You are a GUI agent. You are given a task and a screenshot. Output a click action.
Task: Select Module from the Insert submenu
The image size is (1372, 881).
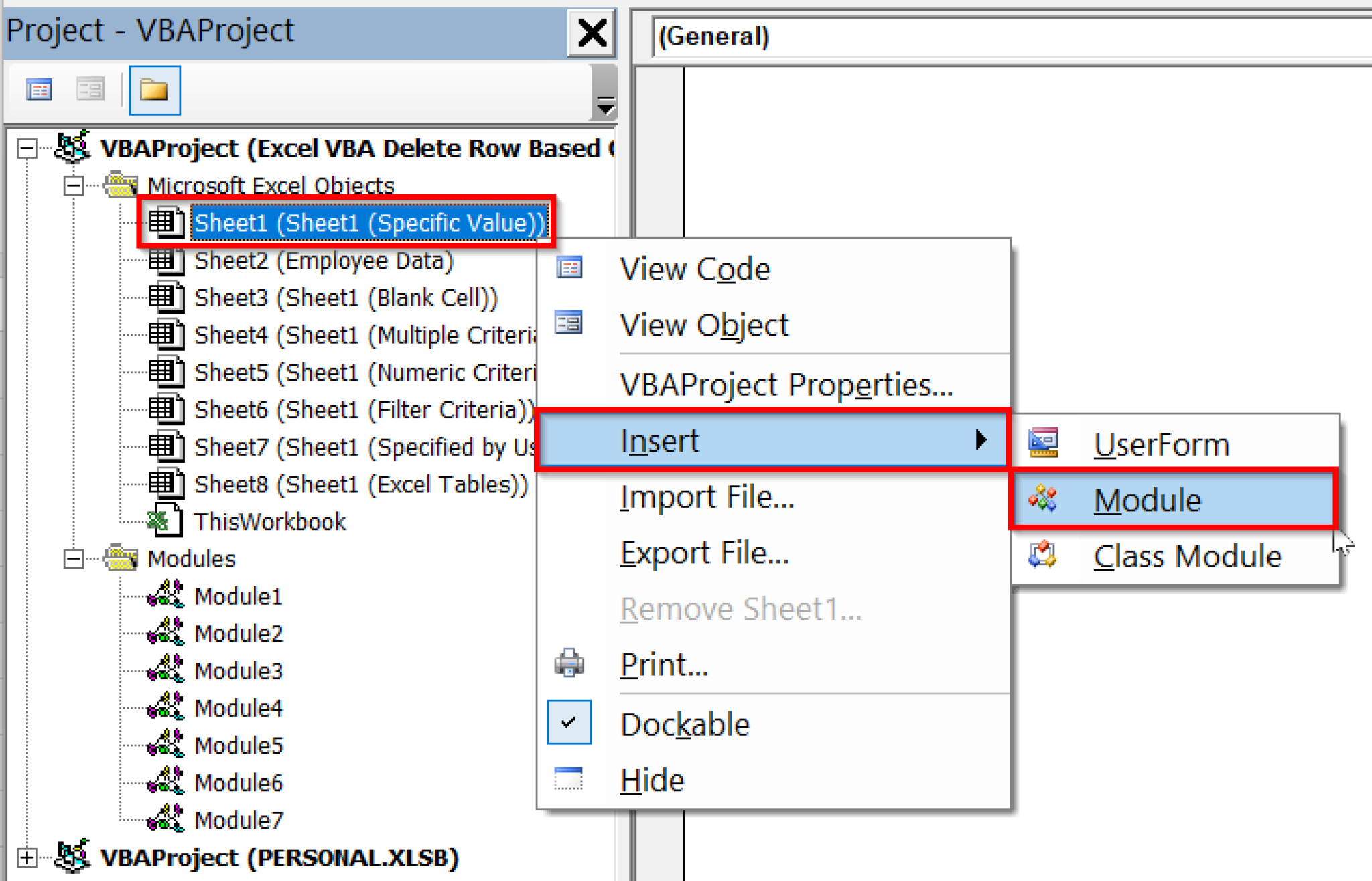coord(1147,499)
